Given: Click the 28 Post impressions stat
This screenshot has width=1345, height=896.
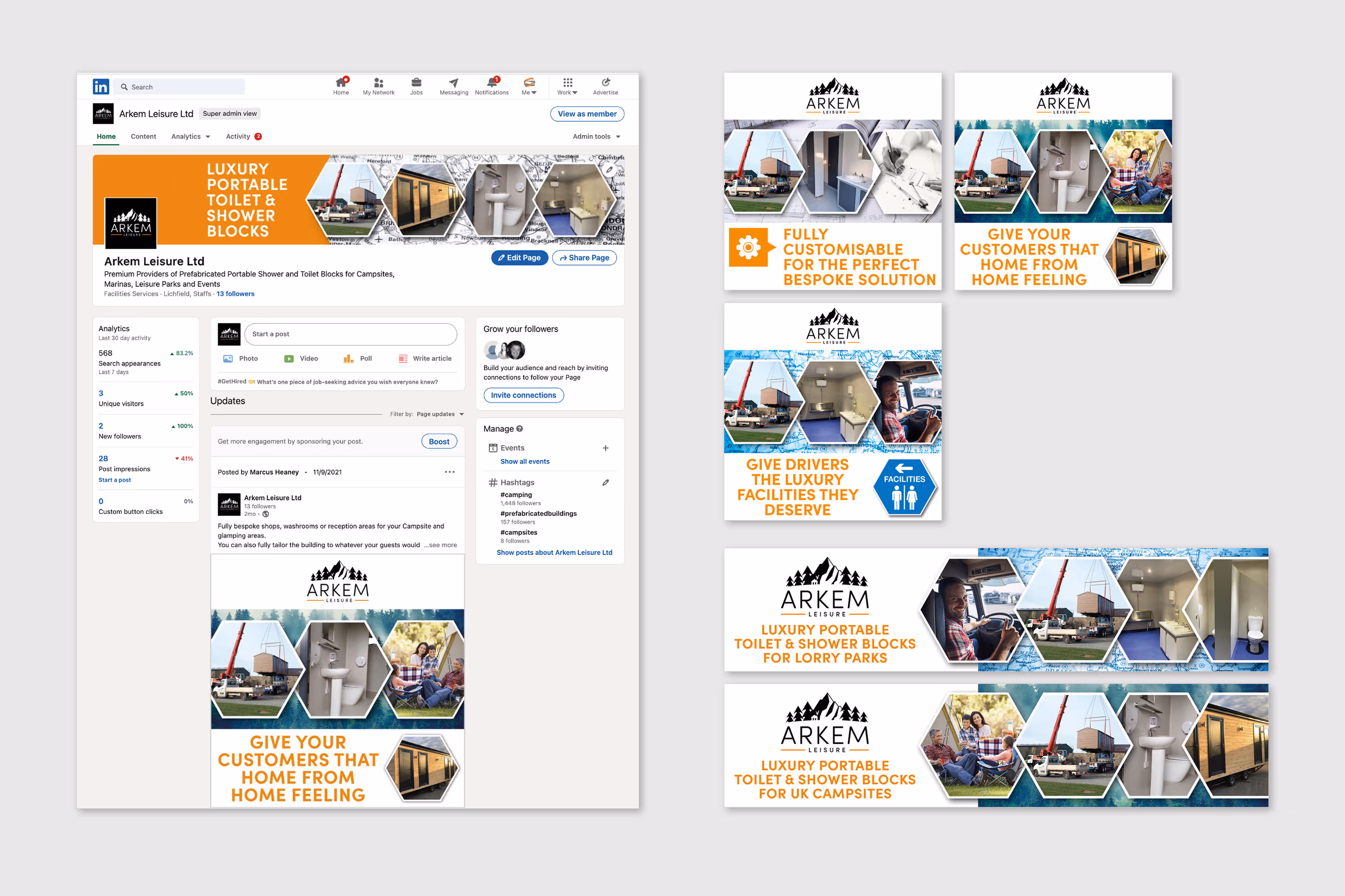Looking at the screenshot, I should click(145, 463).
